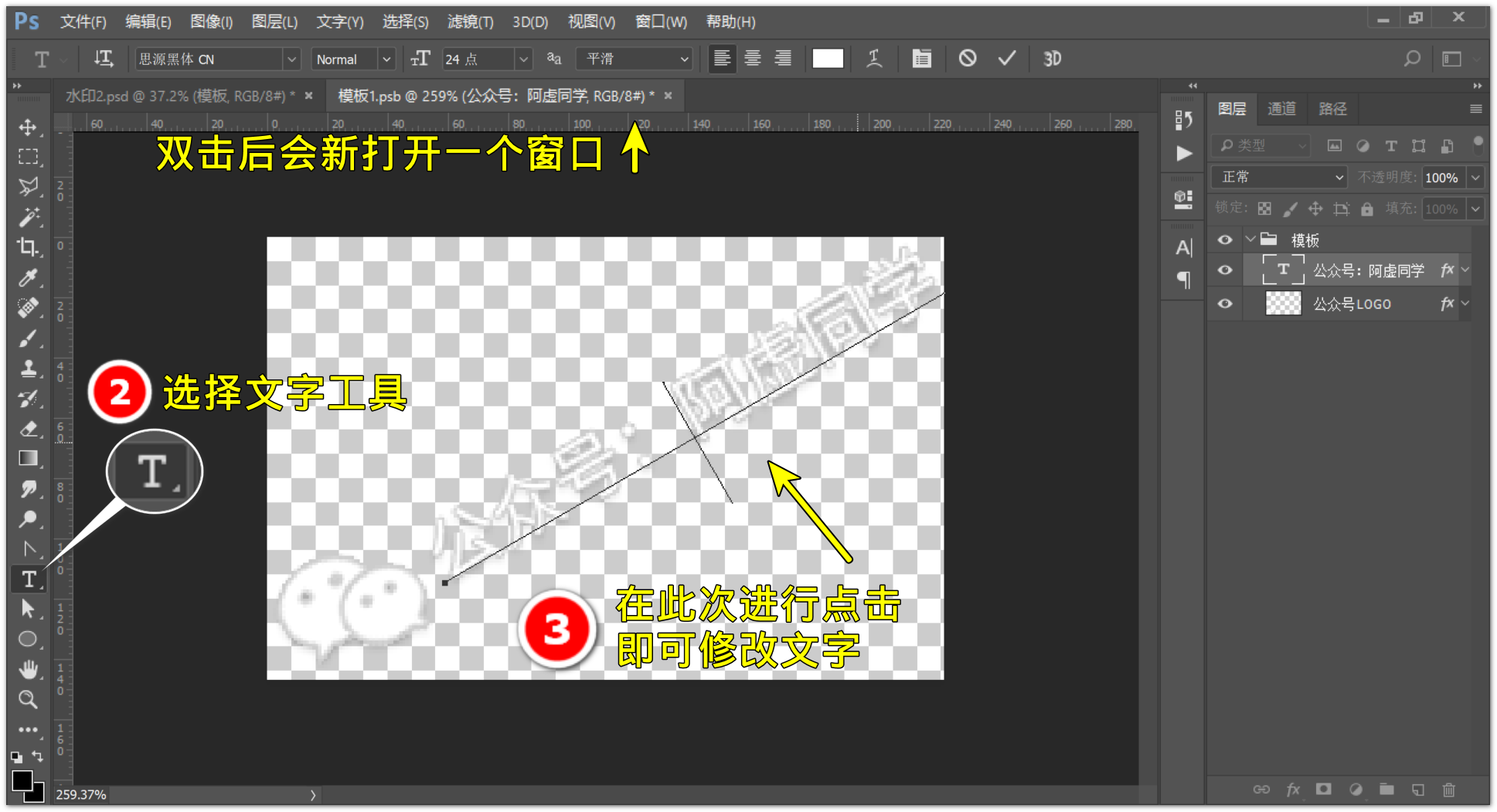
Task: Select the Type tool in toolbar
Action: coord(29,579)
